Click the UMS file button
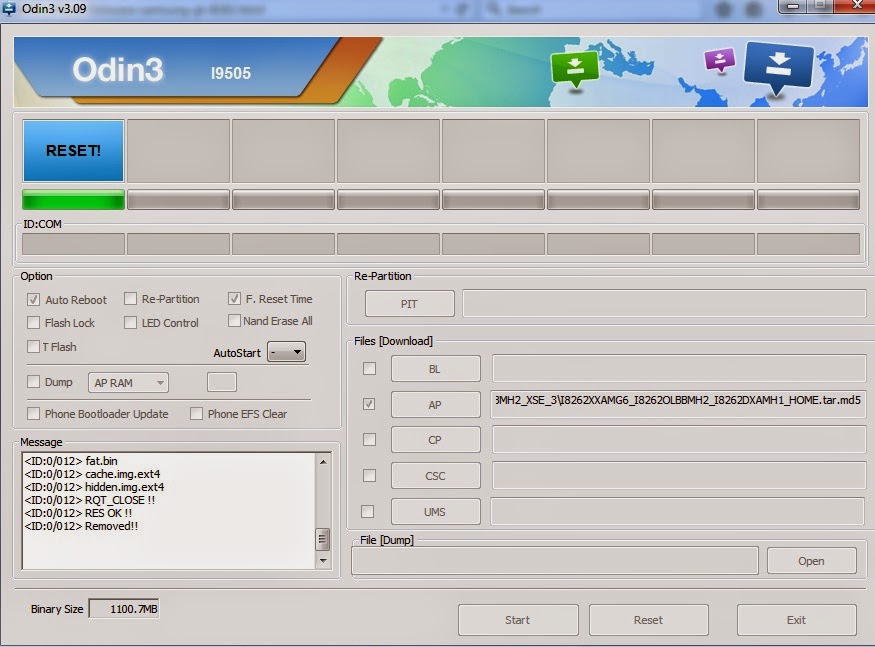This screenshot has height=647, width=875. coord(435,511)
